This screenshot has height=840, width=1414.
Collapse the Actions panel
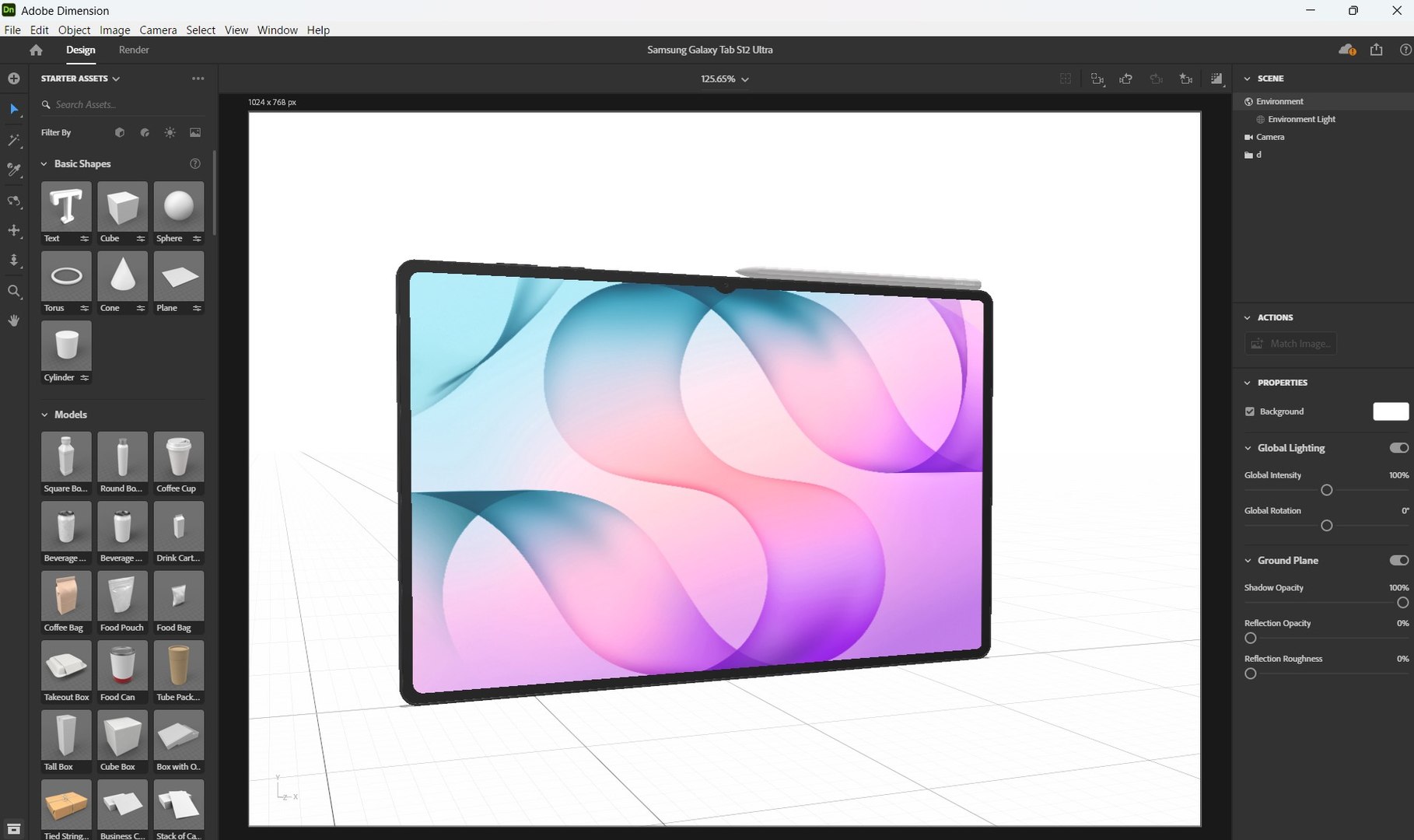1248,317
